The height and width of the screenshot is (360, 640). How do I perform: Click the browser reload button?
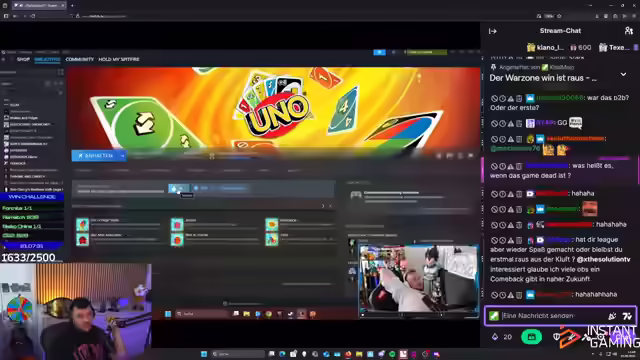[33, 16]
